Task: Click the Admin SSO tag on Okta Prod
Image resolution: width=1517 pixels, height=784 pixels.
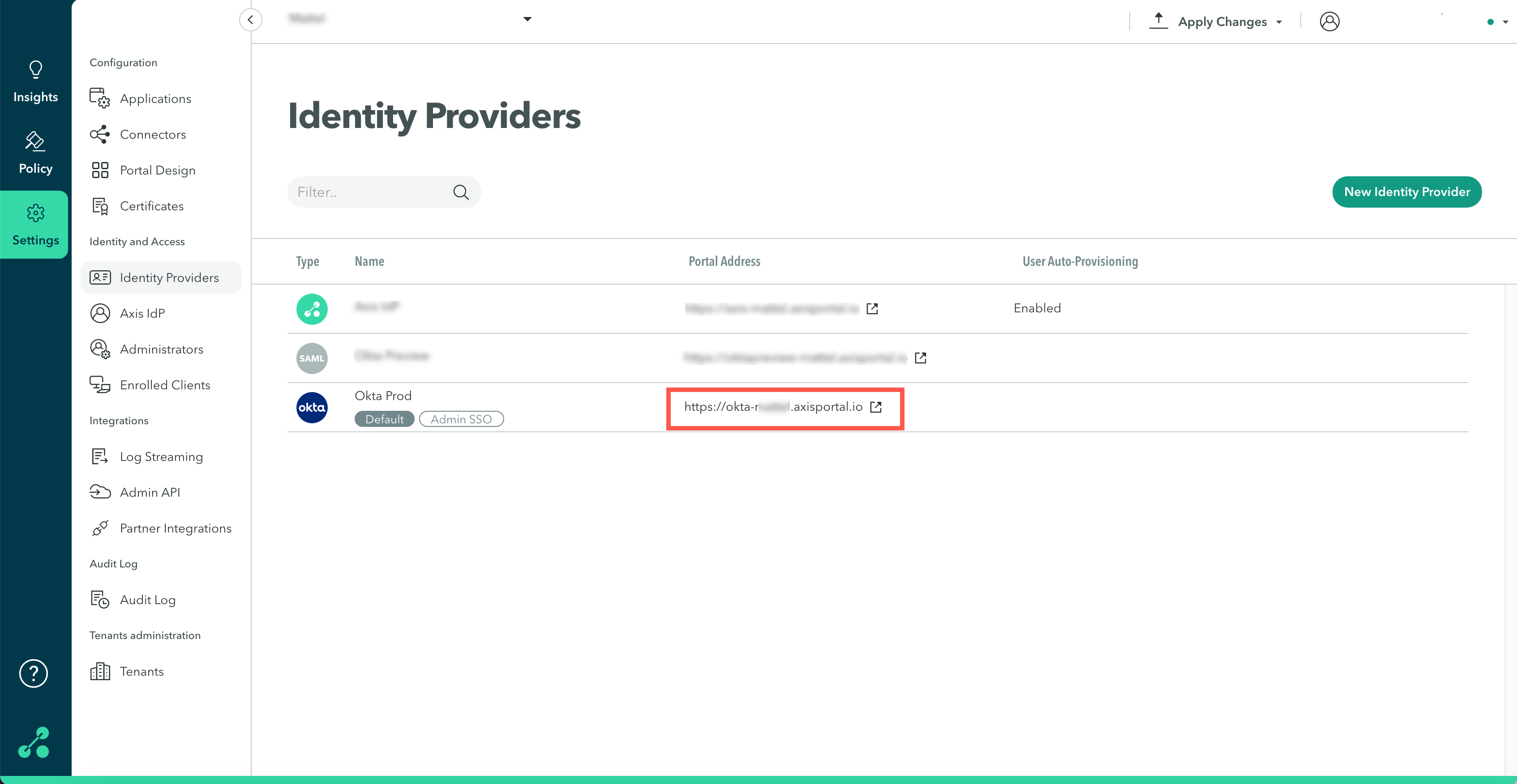Action: pyautogui.click(x=461, y=419)
